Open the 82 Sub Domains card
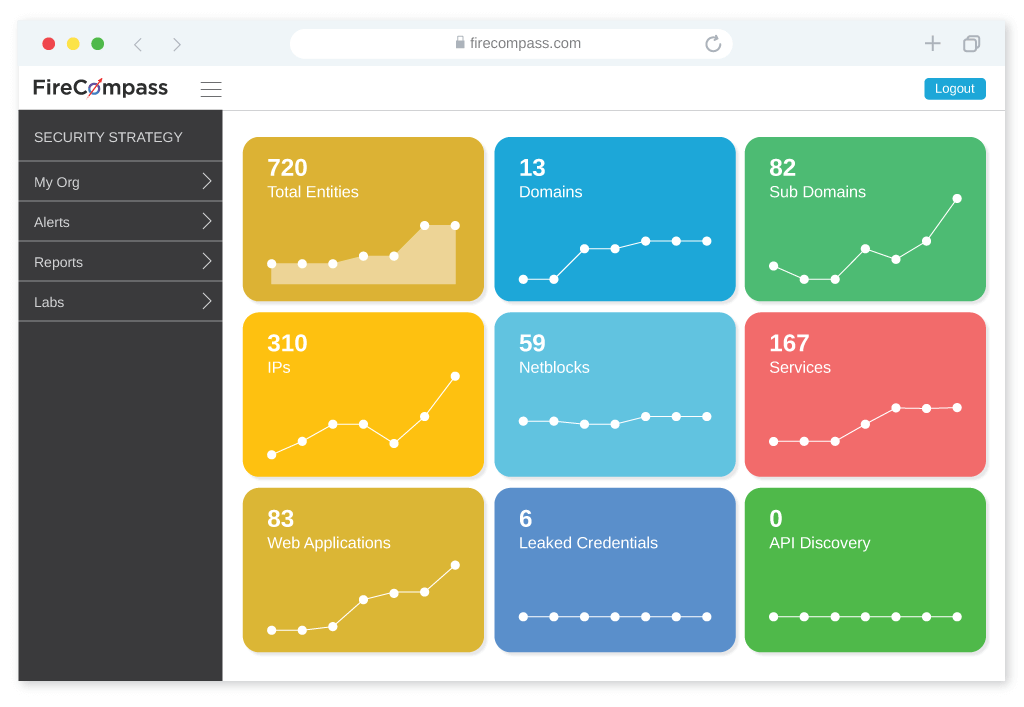Image resolution: width=1024 pixels, height=707 pixels. 865,219
